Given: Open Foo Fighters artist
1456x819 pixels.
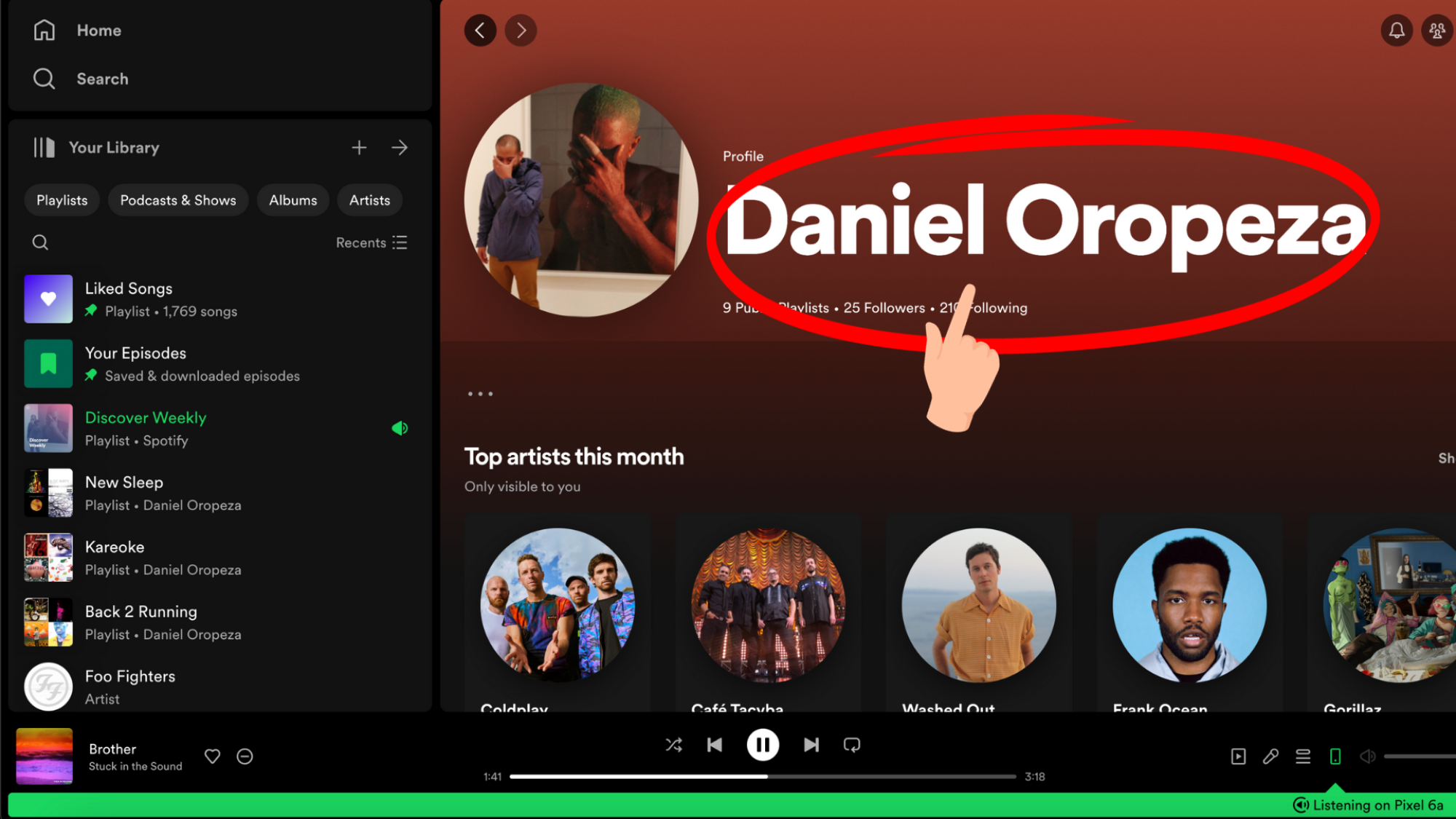Looking at the screenshot, I should [x=220, y=687].
